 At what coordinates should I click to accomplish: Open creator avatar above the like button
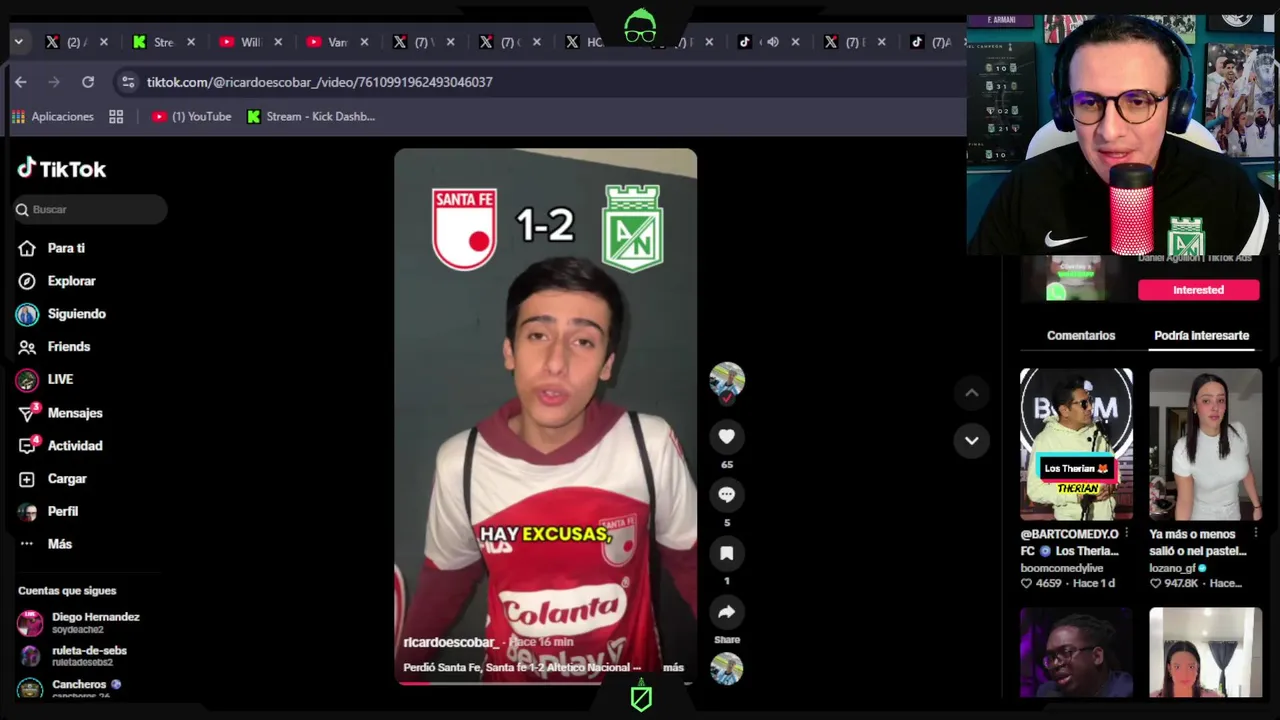click(x=727, y=381)
